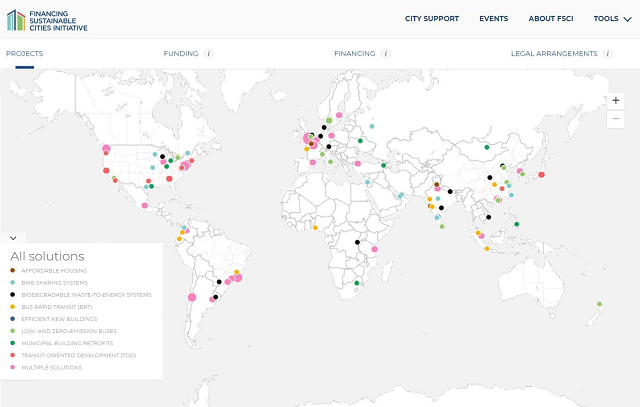
Task: Show info icon next to Financing
Action: (x=386, y=53)
